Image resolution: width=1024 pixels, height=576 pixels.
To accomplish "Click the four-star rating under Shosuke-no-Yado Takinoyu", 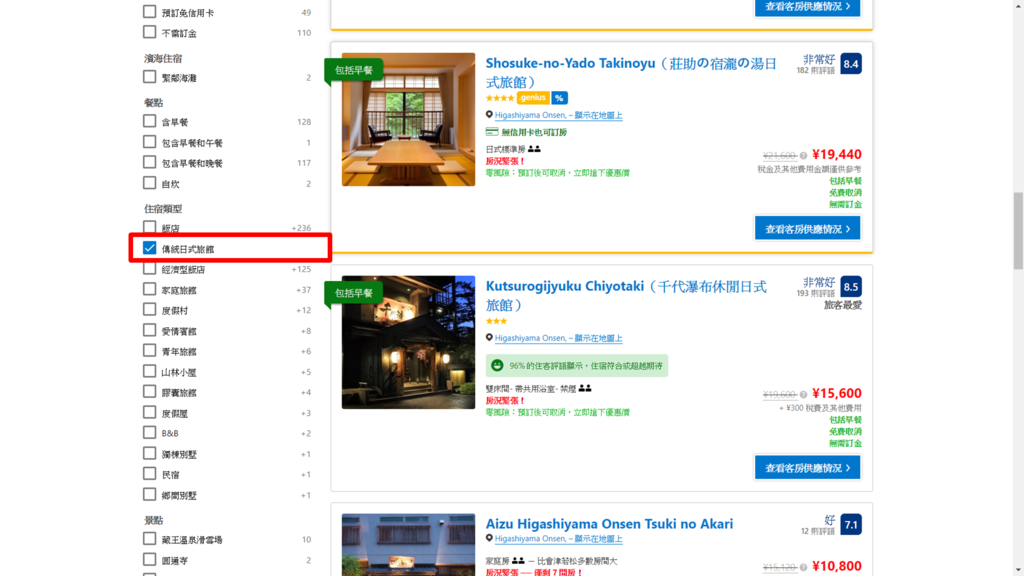I will click(500, 98).
